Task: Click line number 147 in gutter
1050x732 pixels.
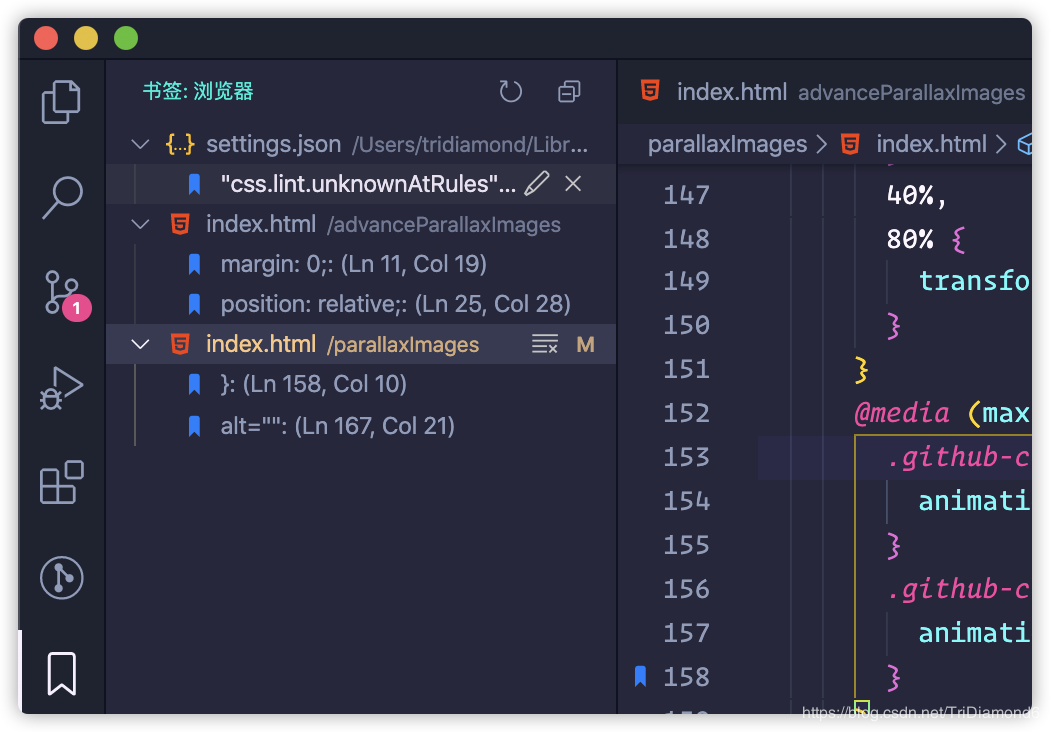Action: (686, 196)
